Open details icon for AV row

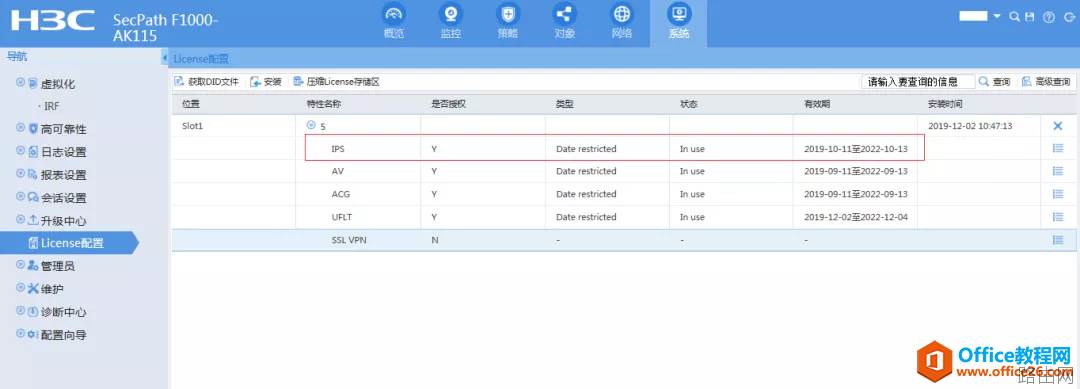(x=1058, y=171)
